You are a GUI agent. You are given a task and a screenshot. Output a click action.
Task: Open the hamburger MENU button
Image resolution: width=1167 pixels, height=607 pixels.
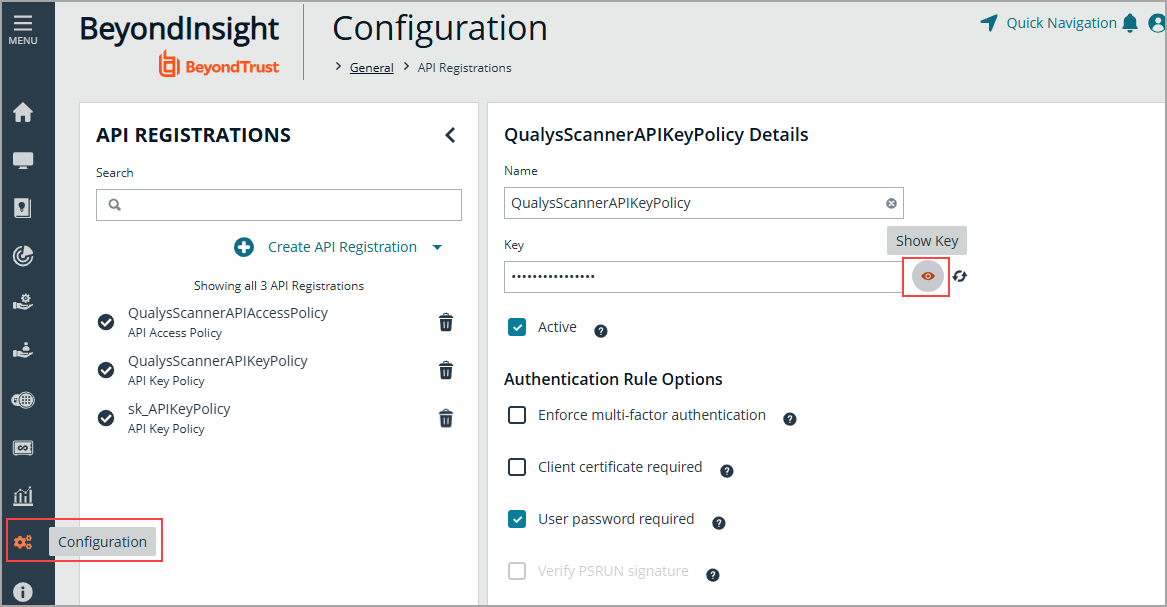[x=22, y=28]
